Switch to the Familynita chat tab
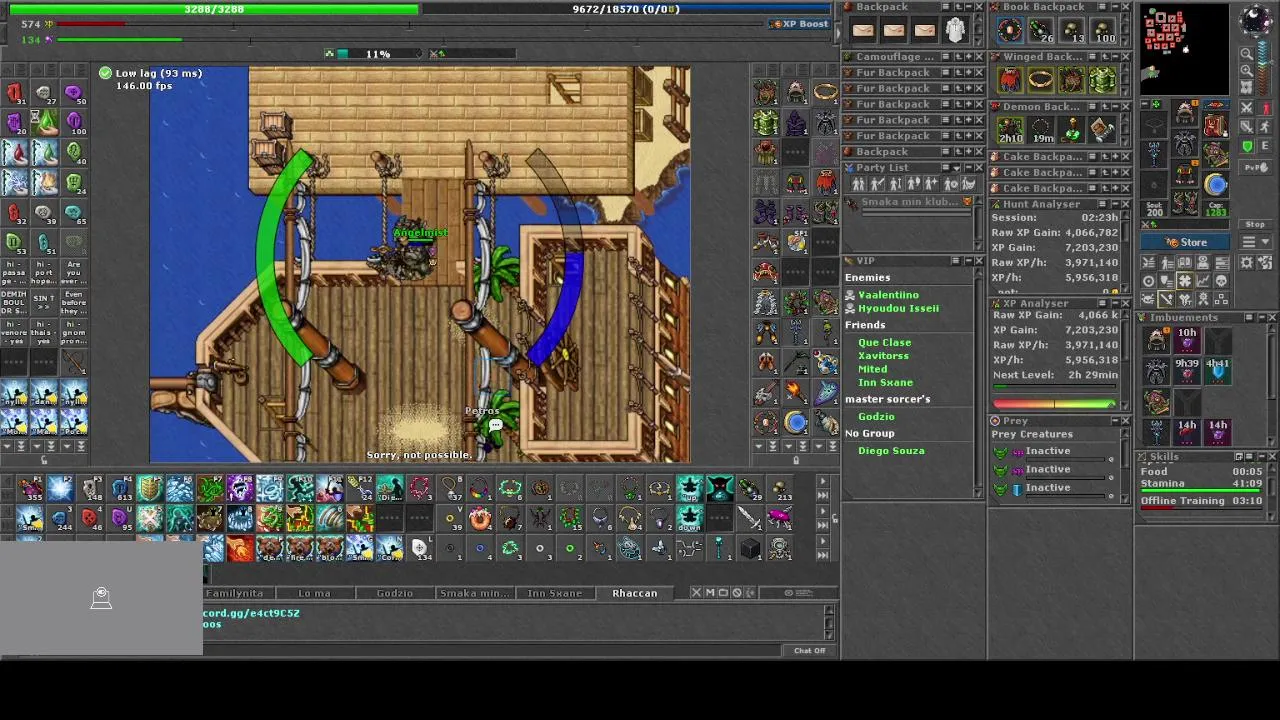This screenshot has height=720, width=1280. pos(234,593)
